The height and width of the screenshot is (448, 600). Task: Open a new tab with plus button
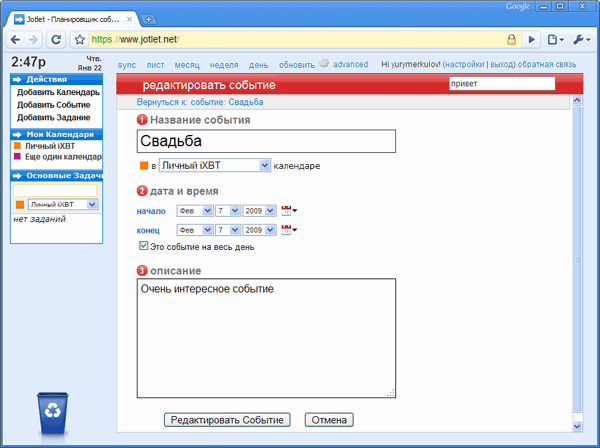(x=148, y=19)
